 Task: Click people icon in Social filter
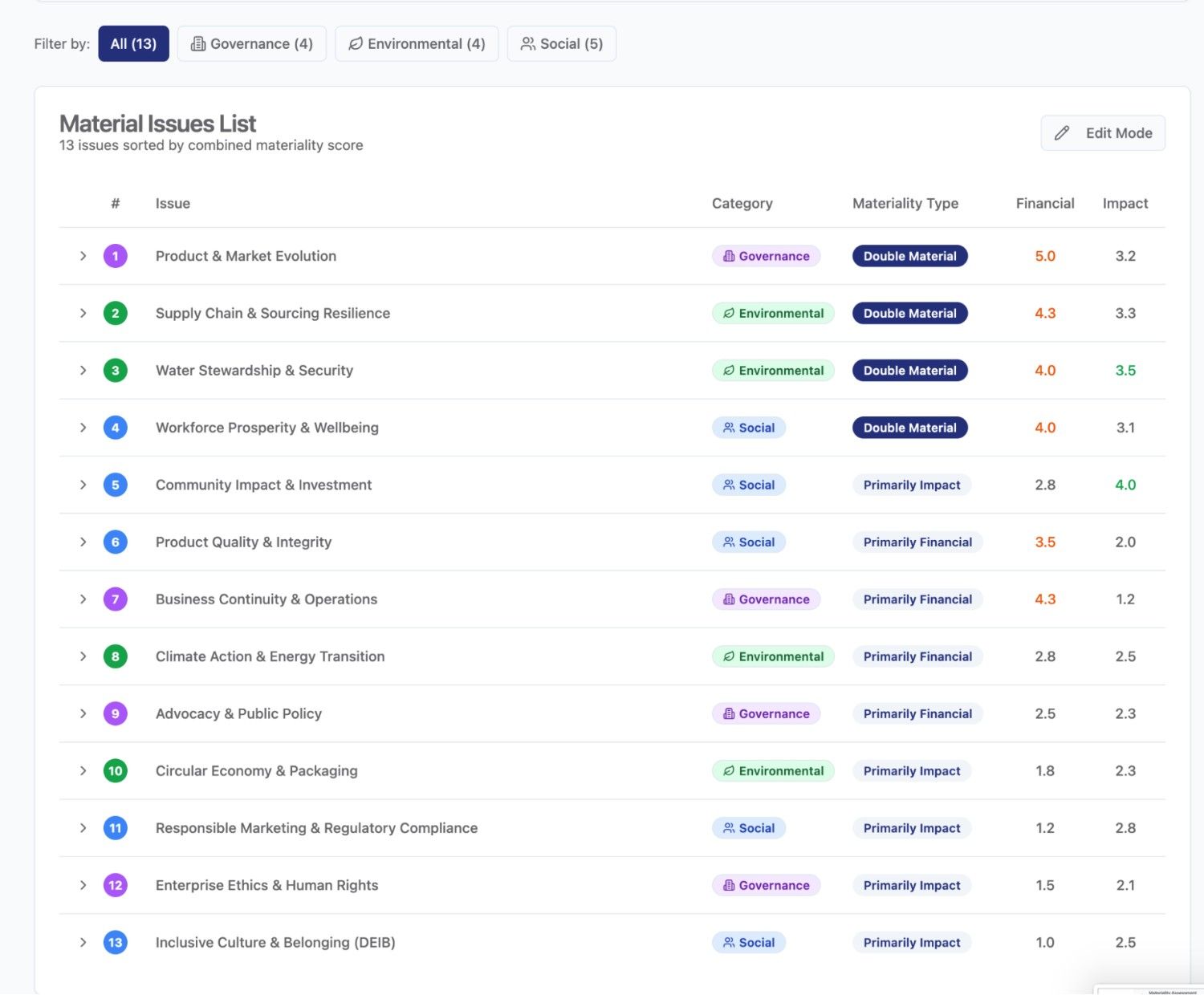(527, 43)
